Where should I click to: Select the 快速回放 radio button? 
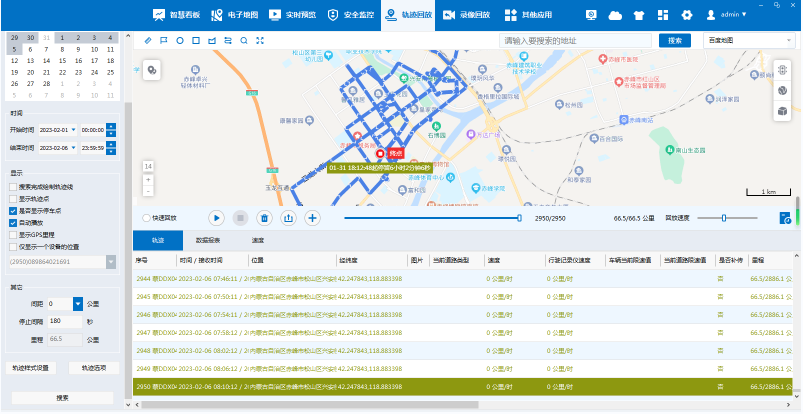pos(147,217)
